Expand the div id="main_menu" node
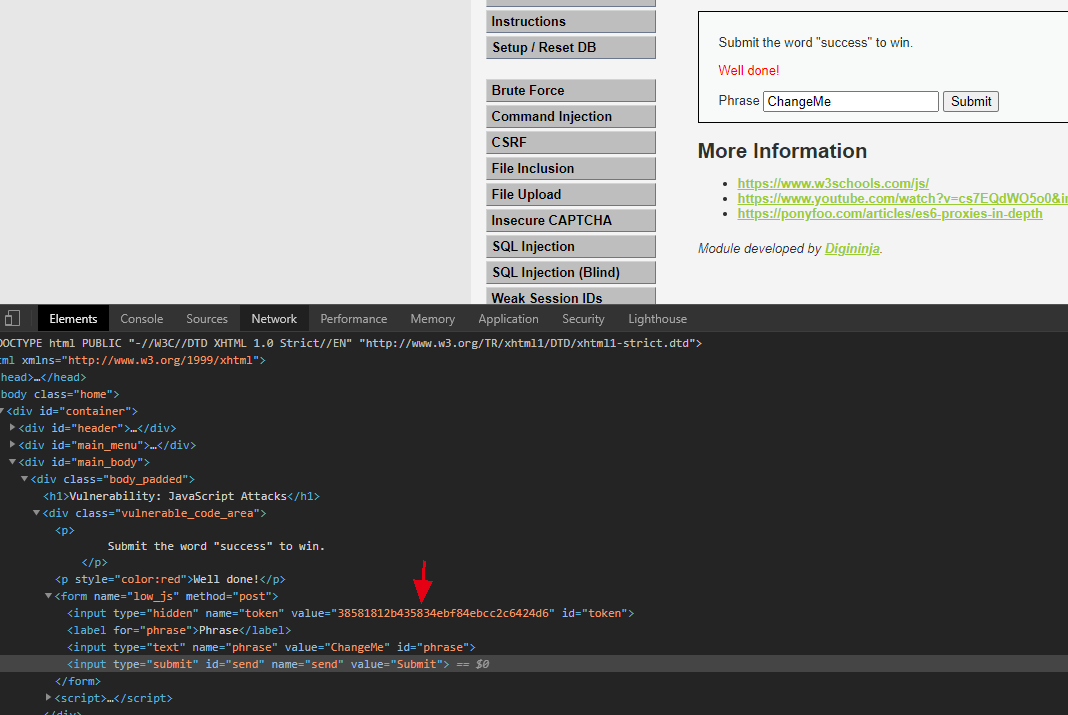The width and height of the screenshot is (1068, 715). pyautogui.click(x=12, y=444)
